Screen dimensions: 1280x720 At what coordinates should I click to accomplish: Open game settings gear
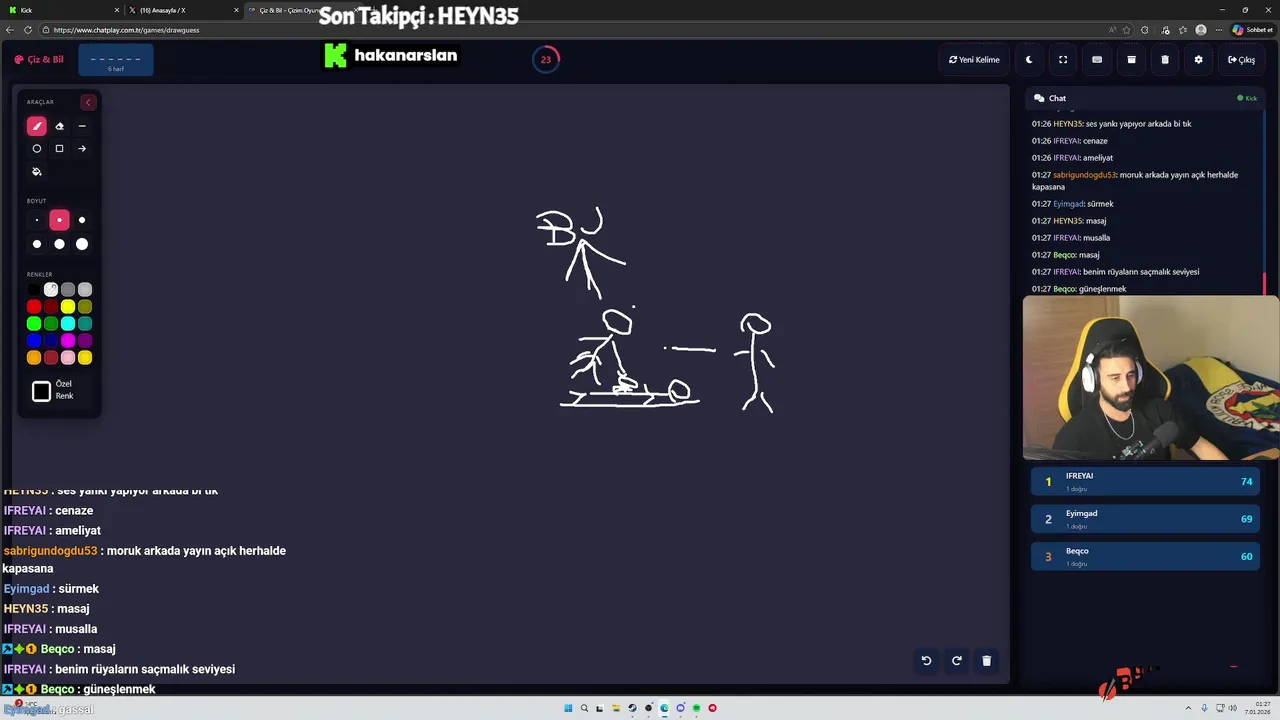pos(1199,60)
